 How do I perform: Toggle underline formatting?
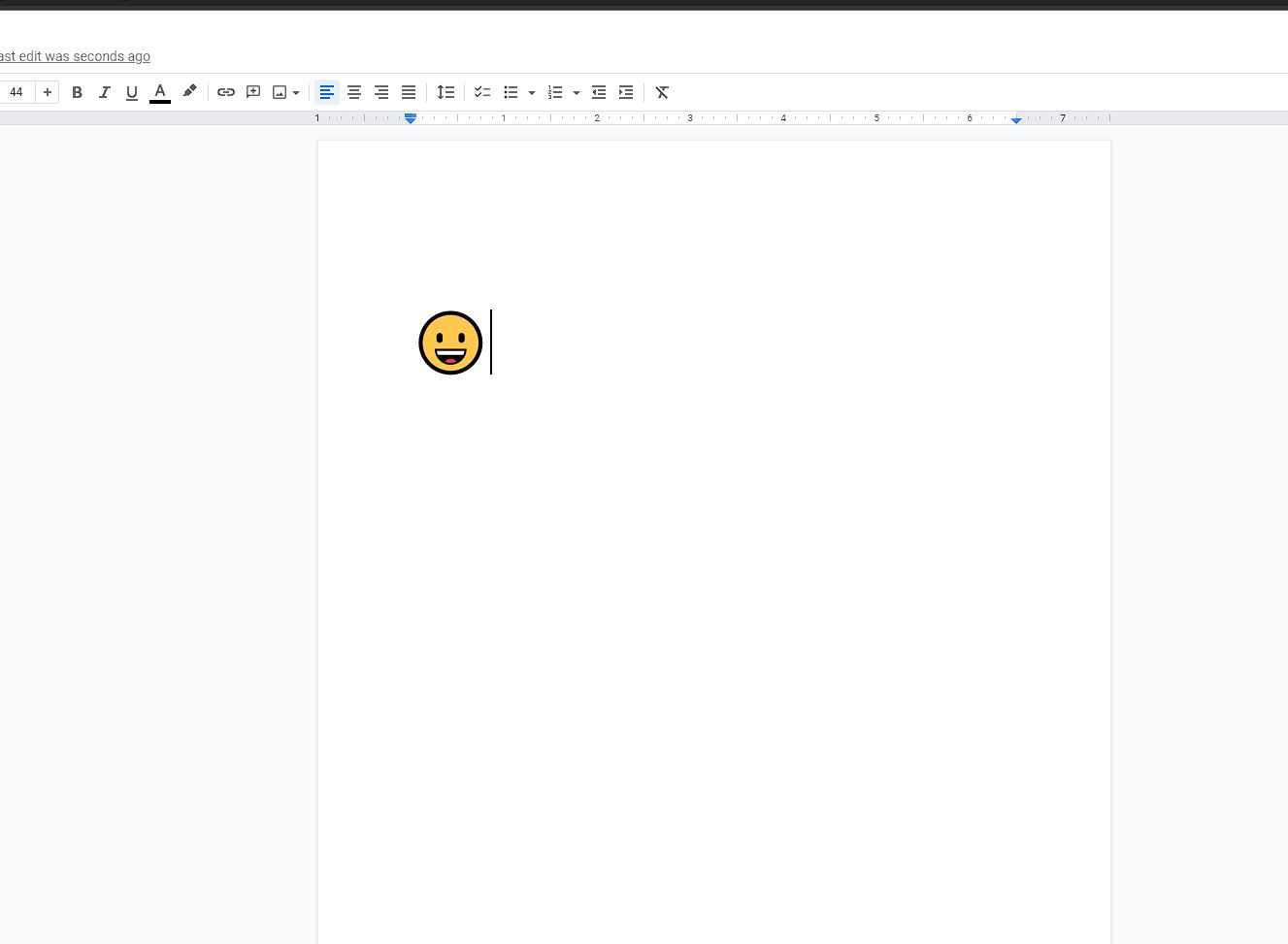click(x=132, y=92)
